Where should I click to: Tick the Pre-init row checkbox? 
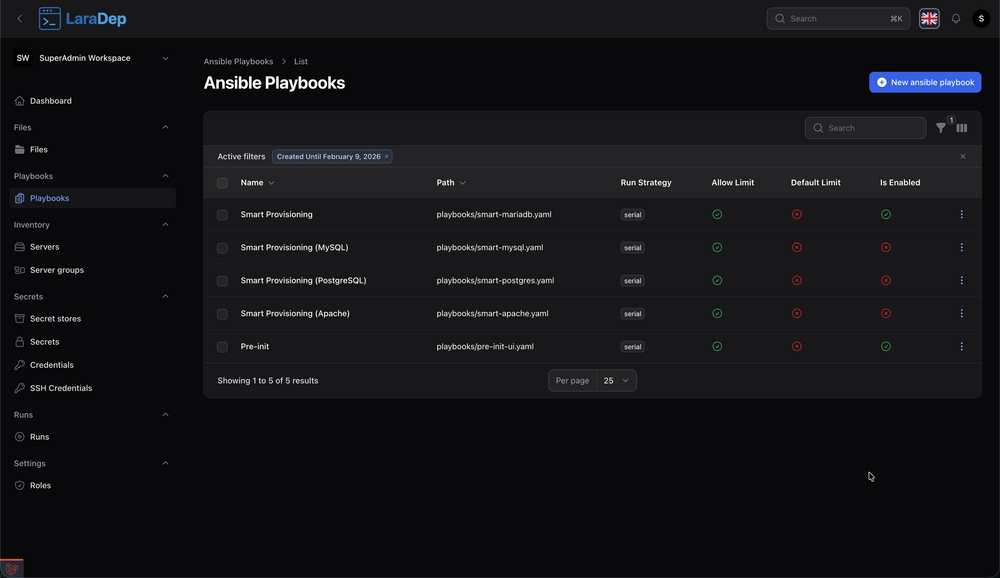click(222, 347)
